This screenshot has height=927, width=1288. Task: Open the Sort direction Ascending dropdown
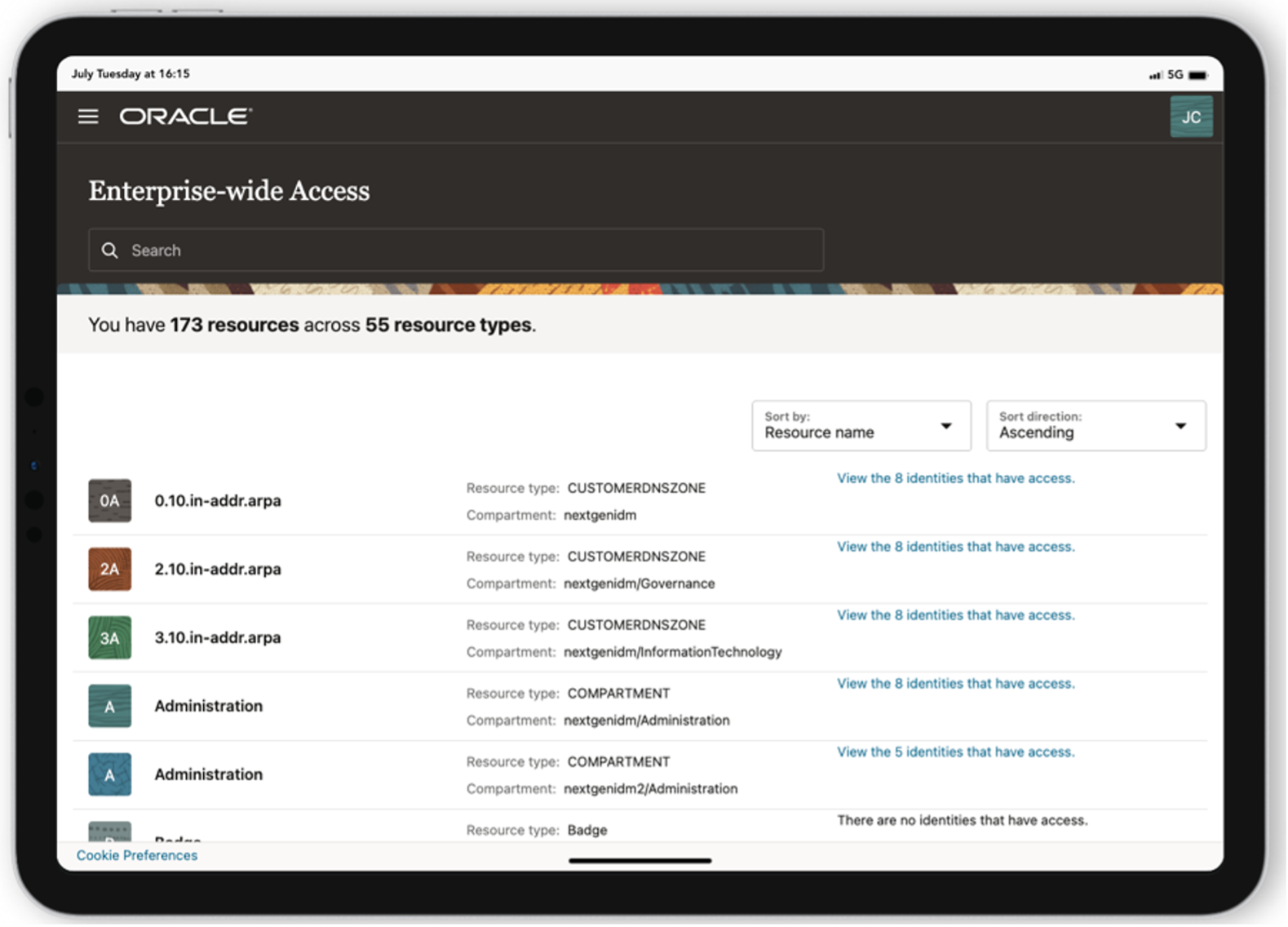[x=1096, y=426]
